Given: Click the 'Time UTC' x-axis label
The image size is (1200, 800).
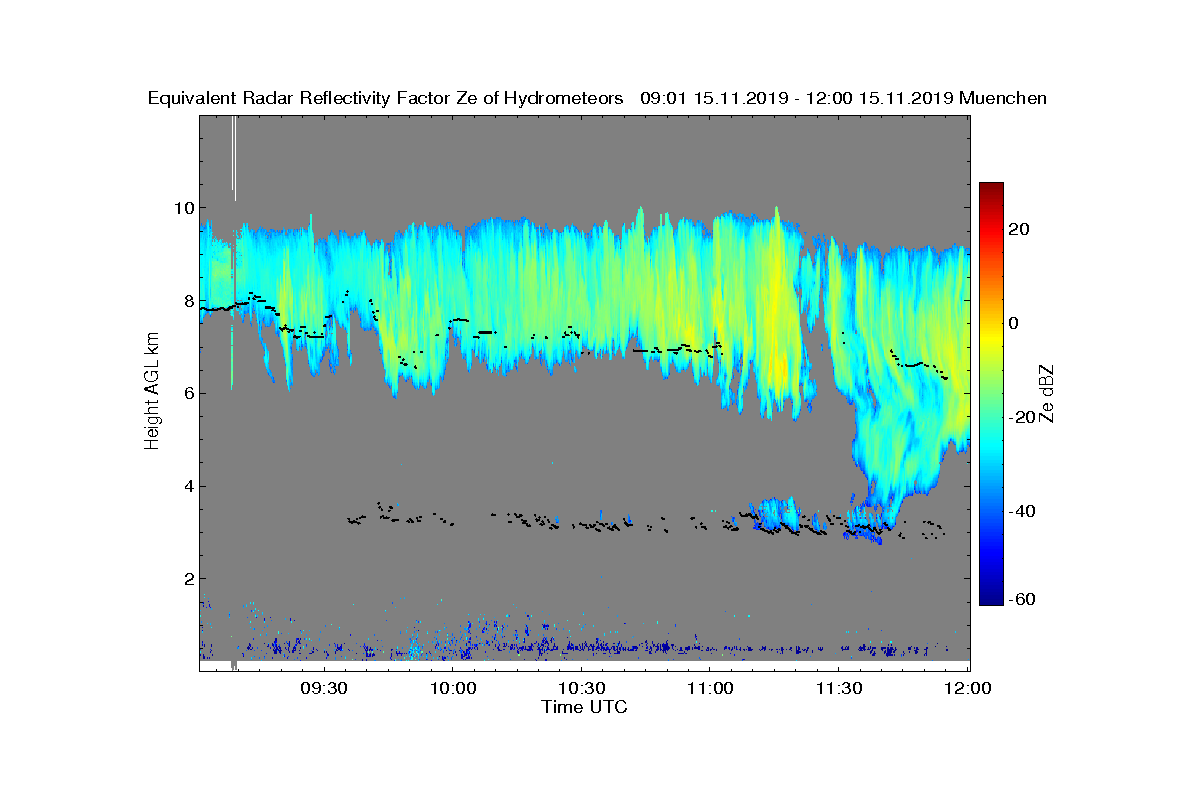Looking at the screenshot, I should pyautogui.click(x=585, y=707).
